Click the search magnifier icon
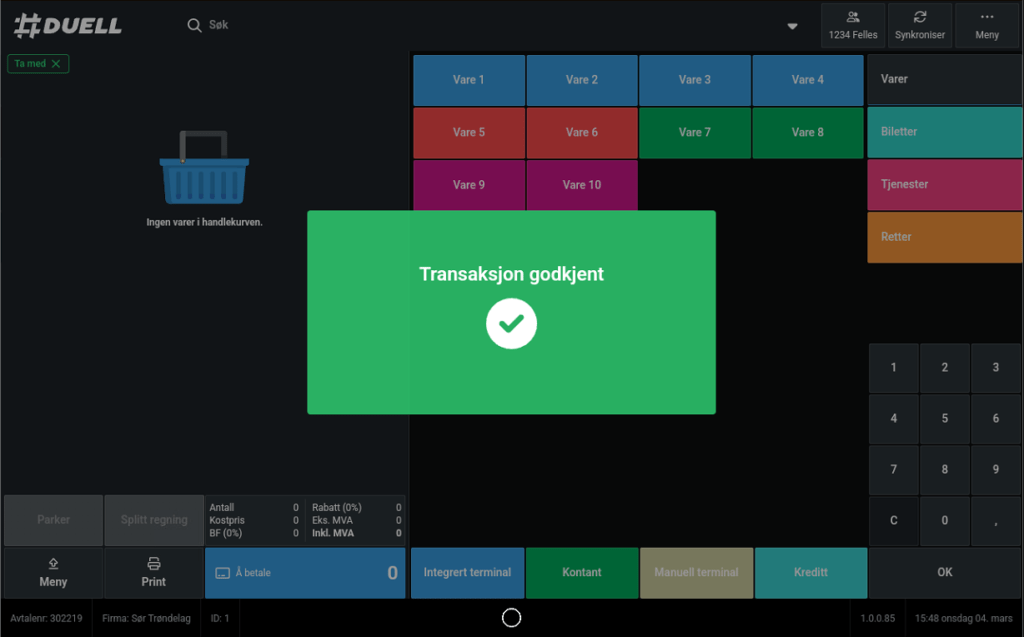The image size is (1024, 637). click(x=195, y=25)
